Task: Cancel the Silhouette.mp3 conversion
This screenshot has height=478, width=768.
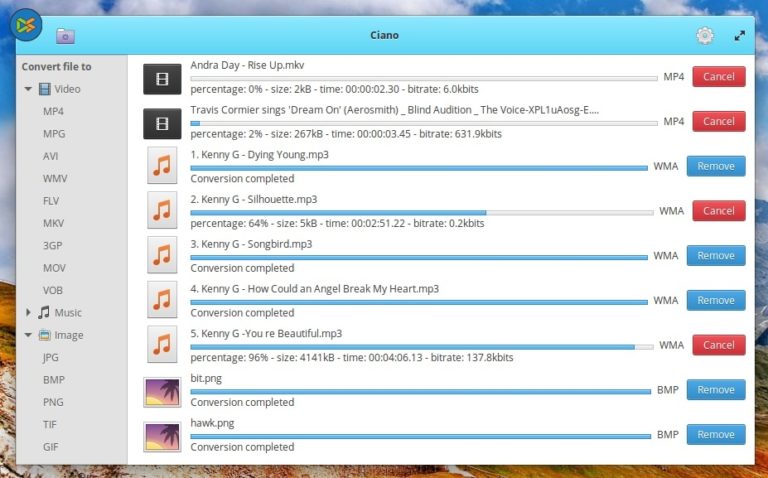Action: click(718, 211)
